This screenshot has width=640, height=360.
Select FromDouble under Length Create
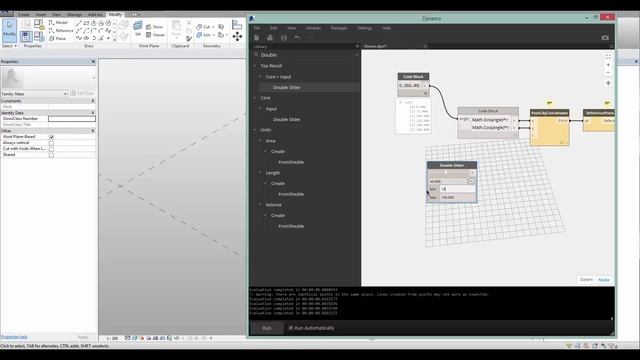click(291, 194)
